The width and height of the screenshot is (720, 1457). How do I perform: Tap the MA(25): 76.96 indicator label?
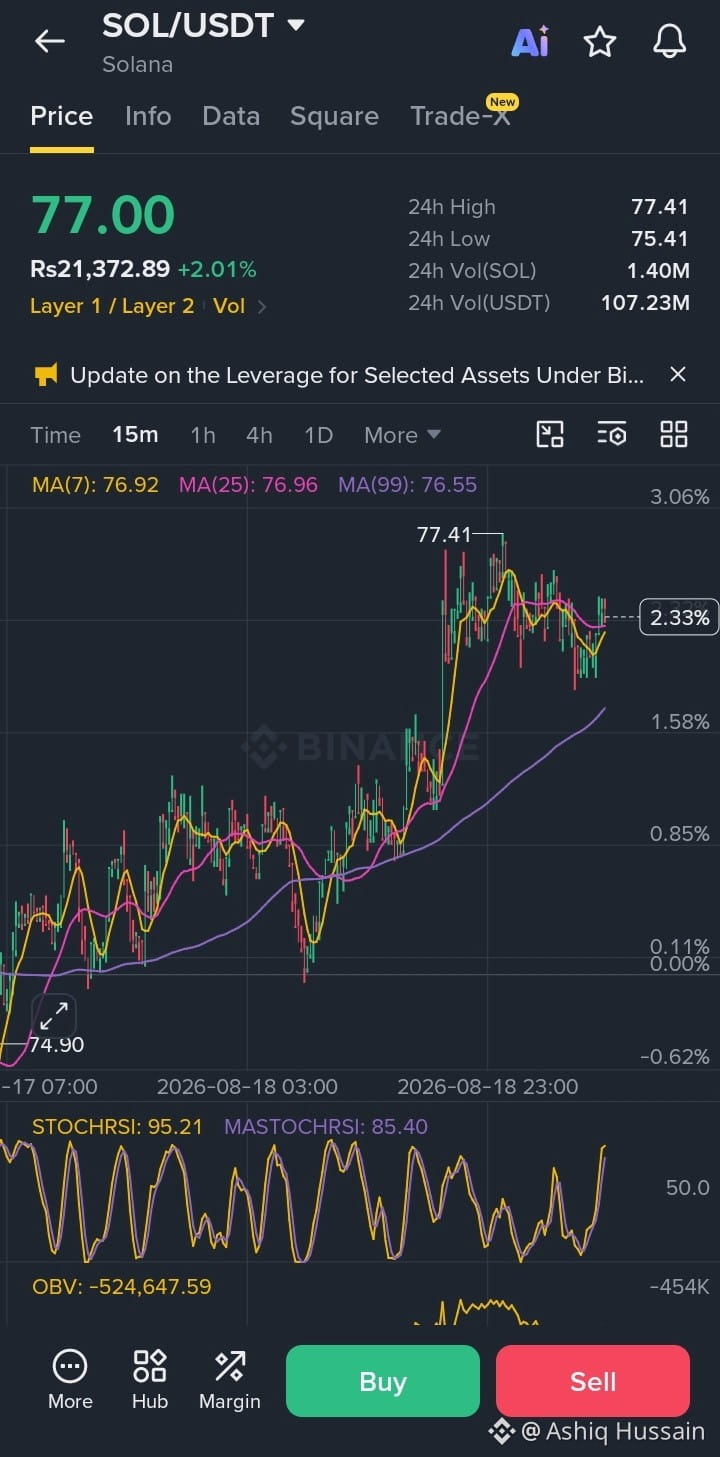point(248,485)
